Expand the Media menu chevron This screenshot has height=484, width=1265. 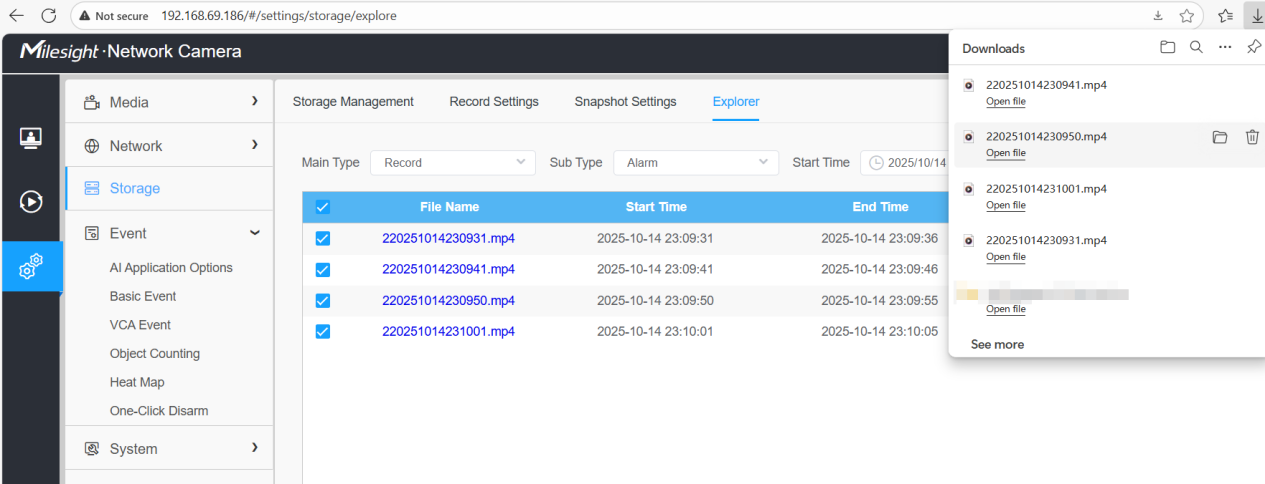pyautogui.click(x=255, y=101)
